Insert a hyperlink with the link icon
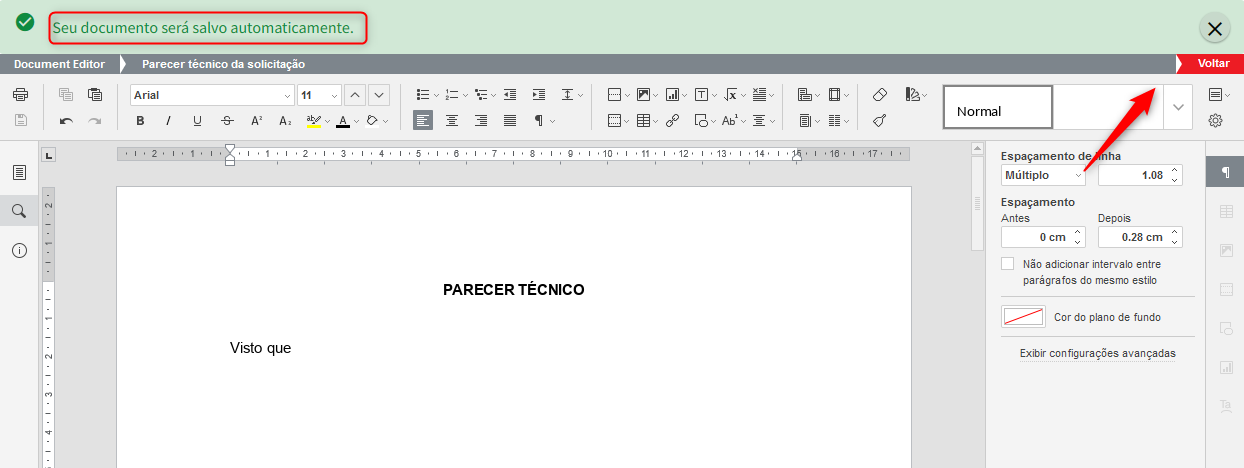The image size is (1244, 468). [672, 121]
